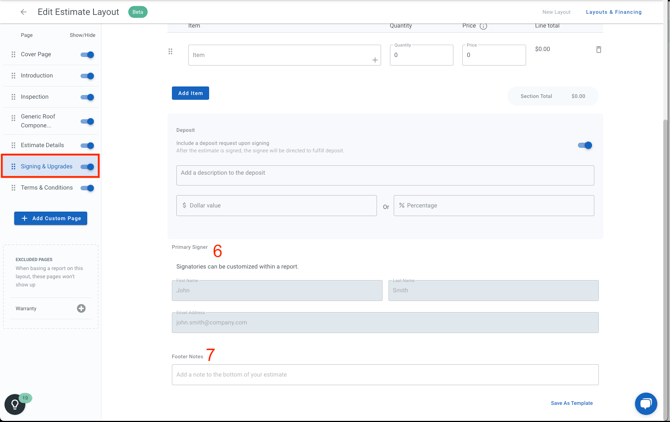Click the plus icon inside Item field
The image size is (670, 422).
pos(375,60)
